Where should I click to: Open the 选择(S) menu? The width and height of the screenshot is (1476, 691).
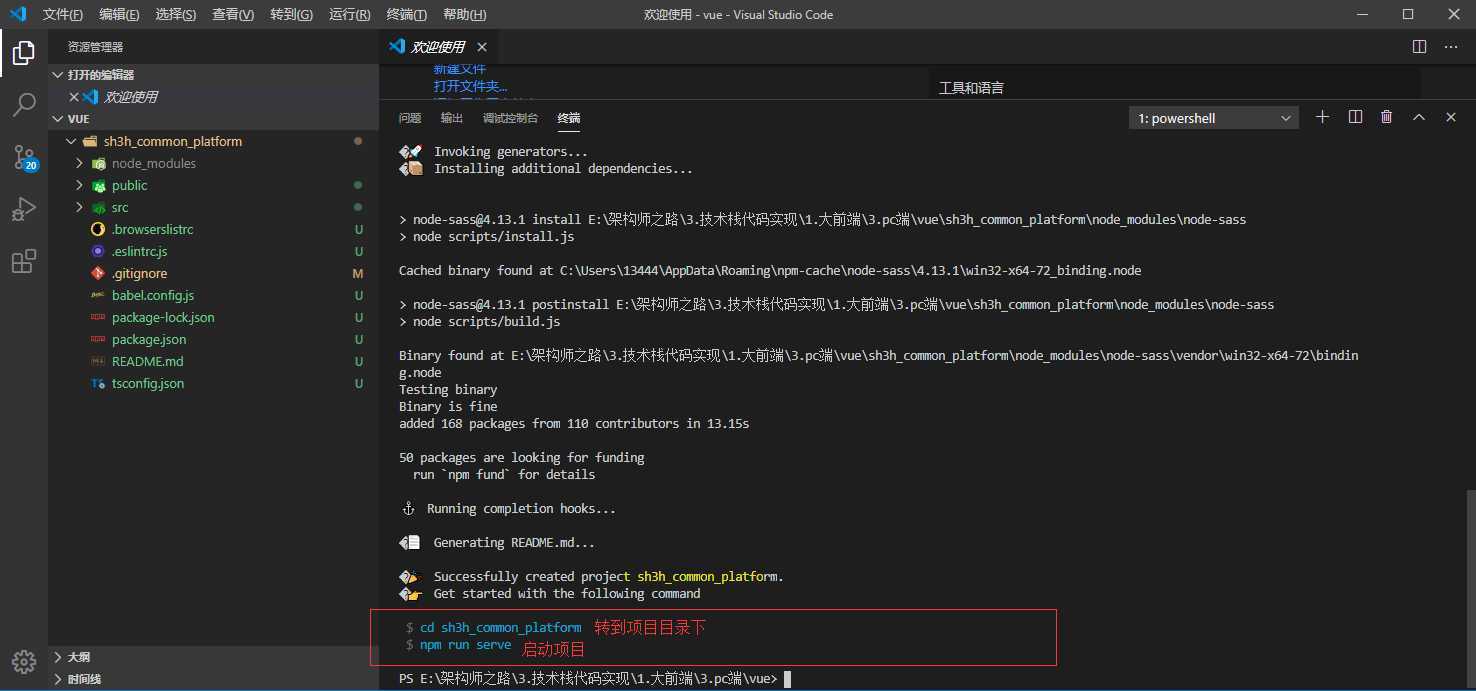tap(176, 15)
